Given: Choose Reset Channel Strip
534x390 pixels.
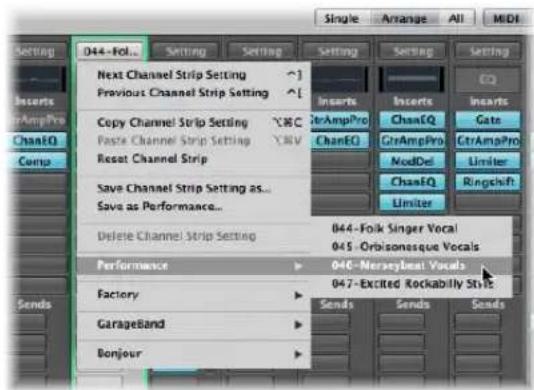Looking at the screenshot, I should coord(194,158).
